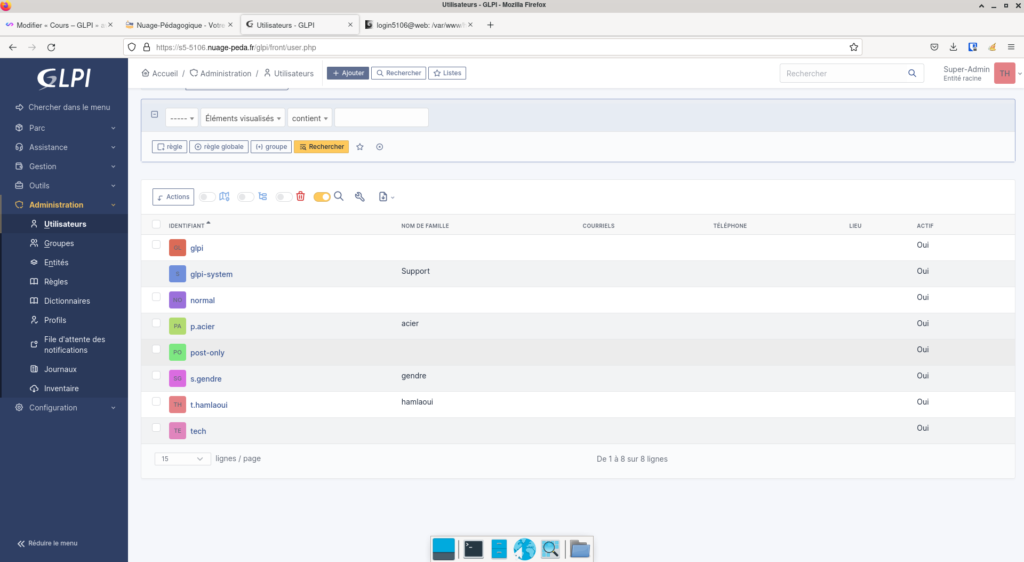Open Journaux in the sidebar
Viewport: 1024px width, 562px height.
coord(60,369)
